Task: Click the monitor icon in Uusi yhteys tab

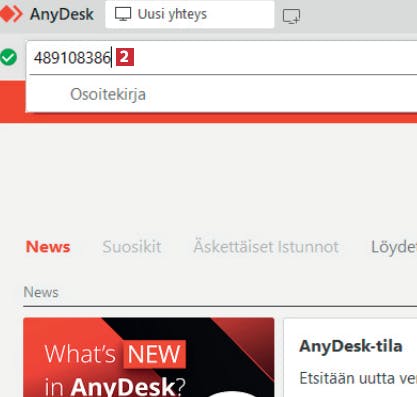Action: 123,14
